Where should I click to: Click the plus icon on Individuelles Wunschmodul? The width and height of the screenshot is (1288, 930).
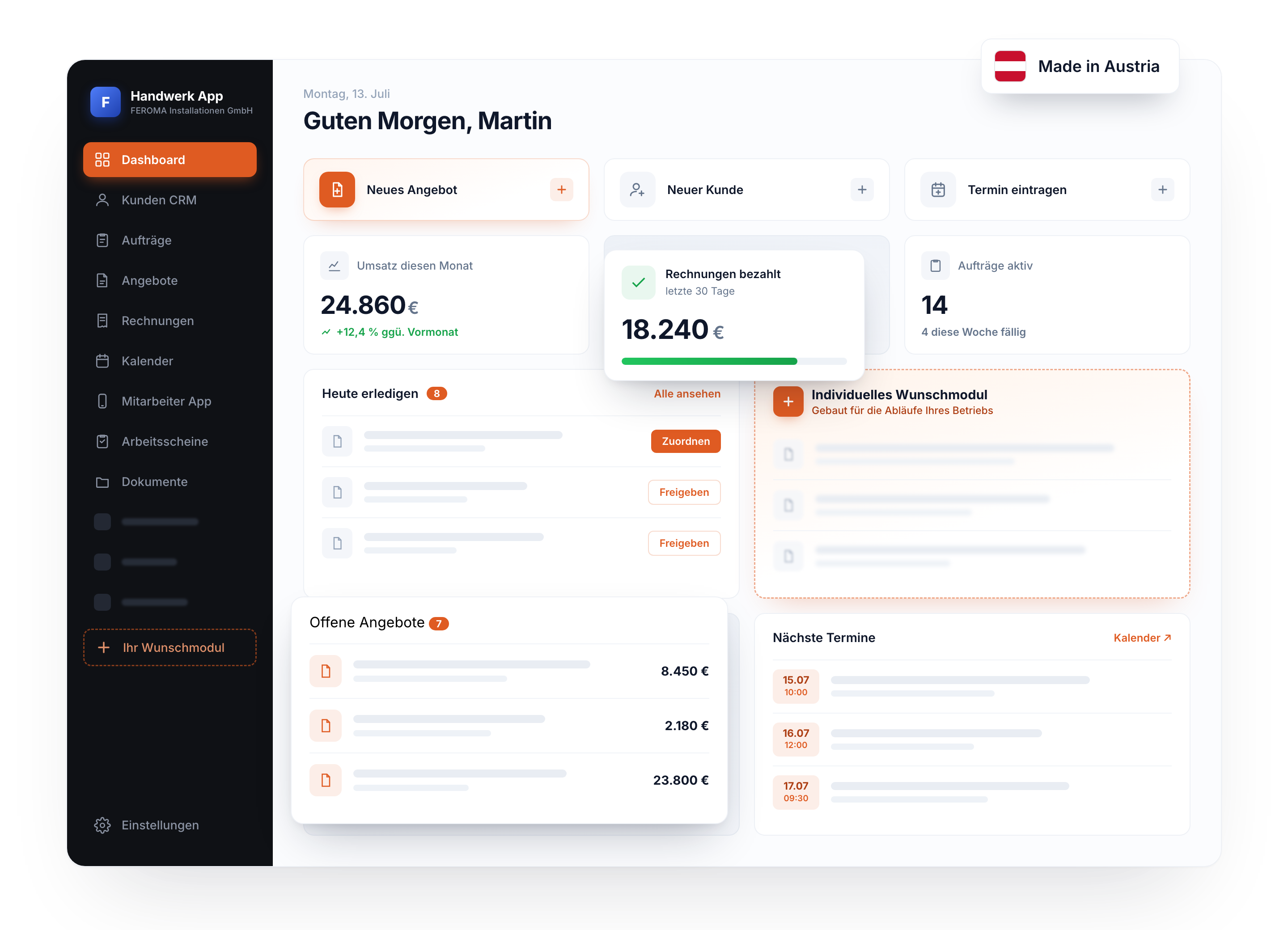click(x=788, y=402)
